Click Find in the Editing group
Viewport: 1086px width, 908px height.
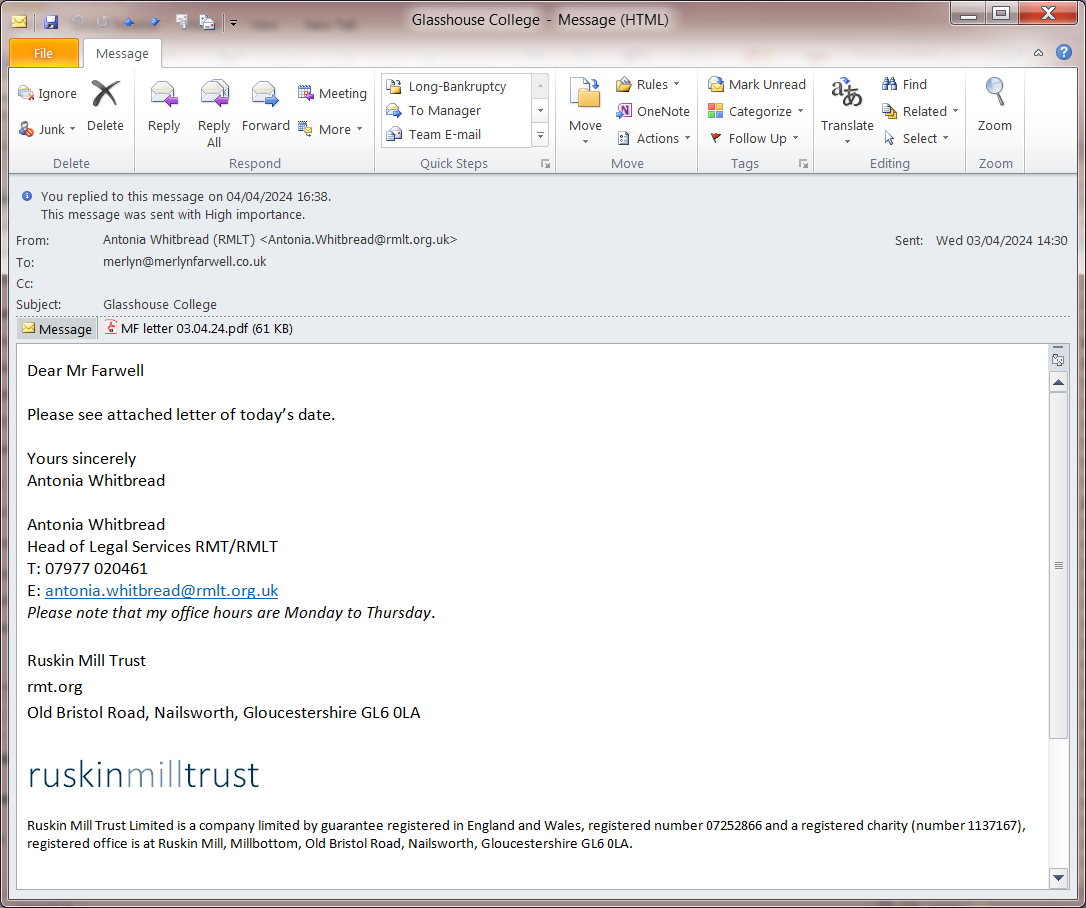pyautogui.click(x=905, y=84)
